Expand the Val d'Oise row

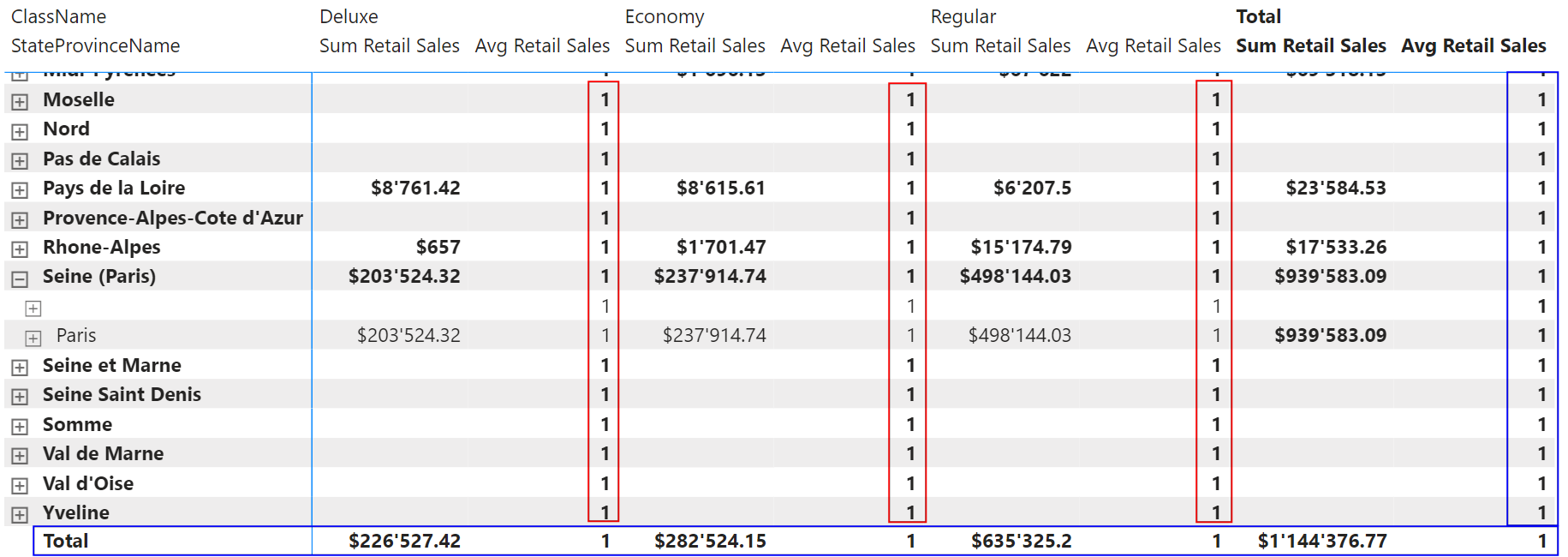(20, 486)
